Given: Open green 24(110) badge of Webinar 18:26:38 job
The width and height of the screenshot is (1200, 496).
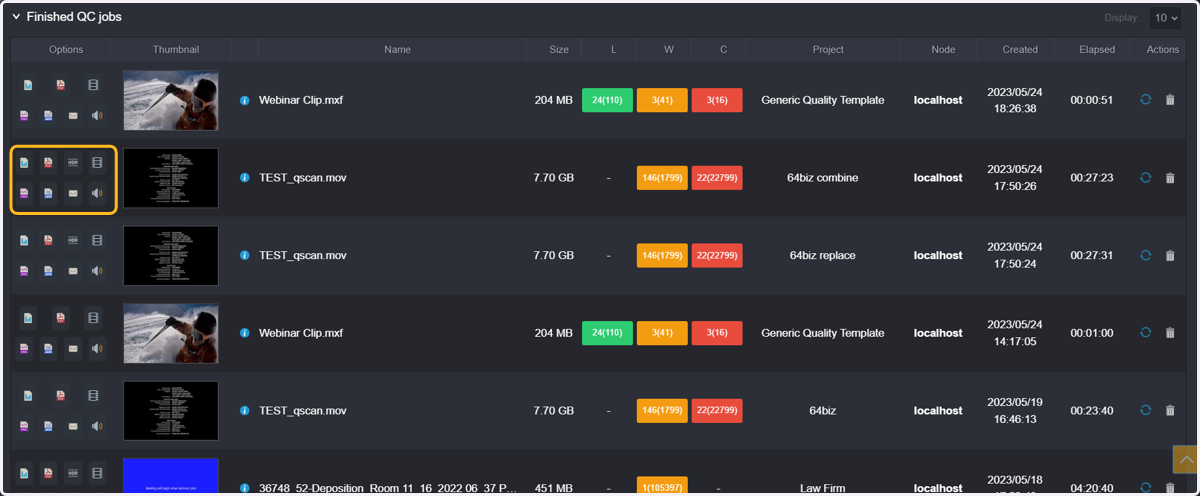Looking at the screenshot, I should click(608, 100).
